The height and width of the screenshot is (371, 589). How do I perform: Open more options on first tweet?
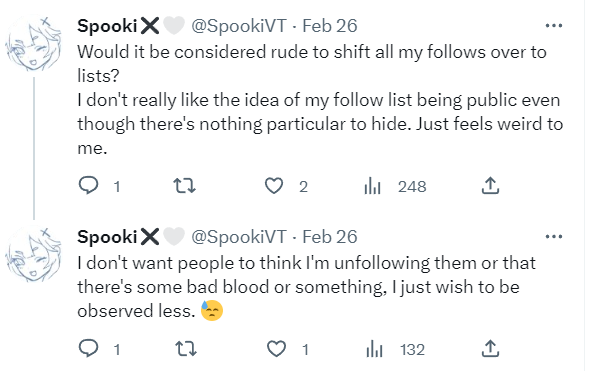554,26
